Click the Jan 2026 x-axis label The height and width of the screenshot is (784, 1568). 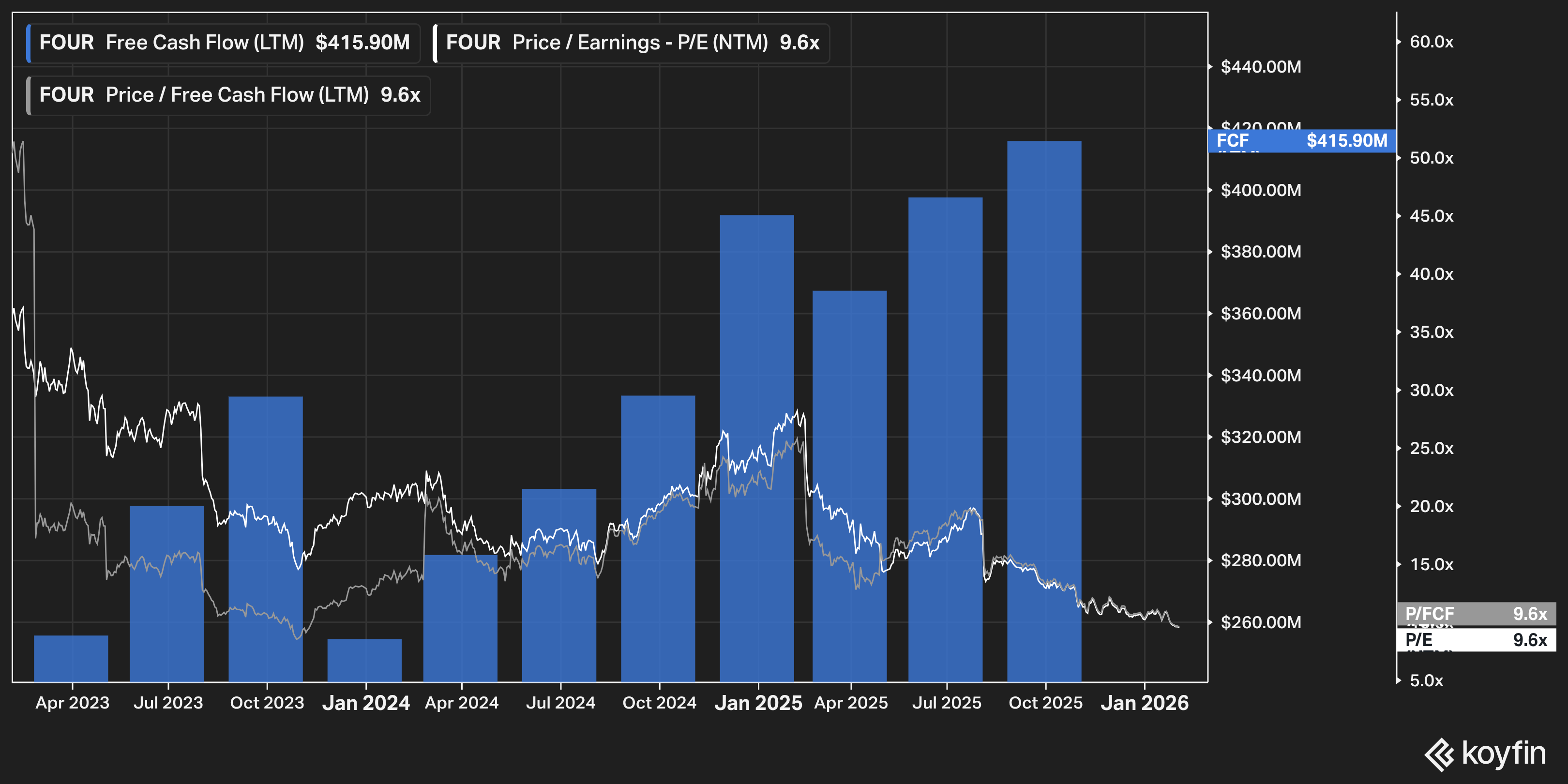coord(1145,703)
